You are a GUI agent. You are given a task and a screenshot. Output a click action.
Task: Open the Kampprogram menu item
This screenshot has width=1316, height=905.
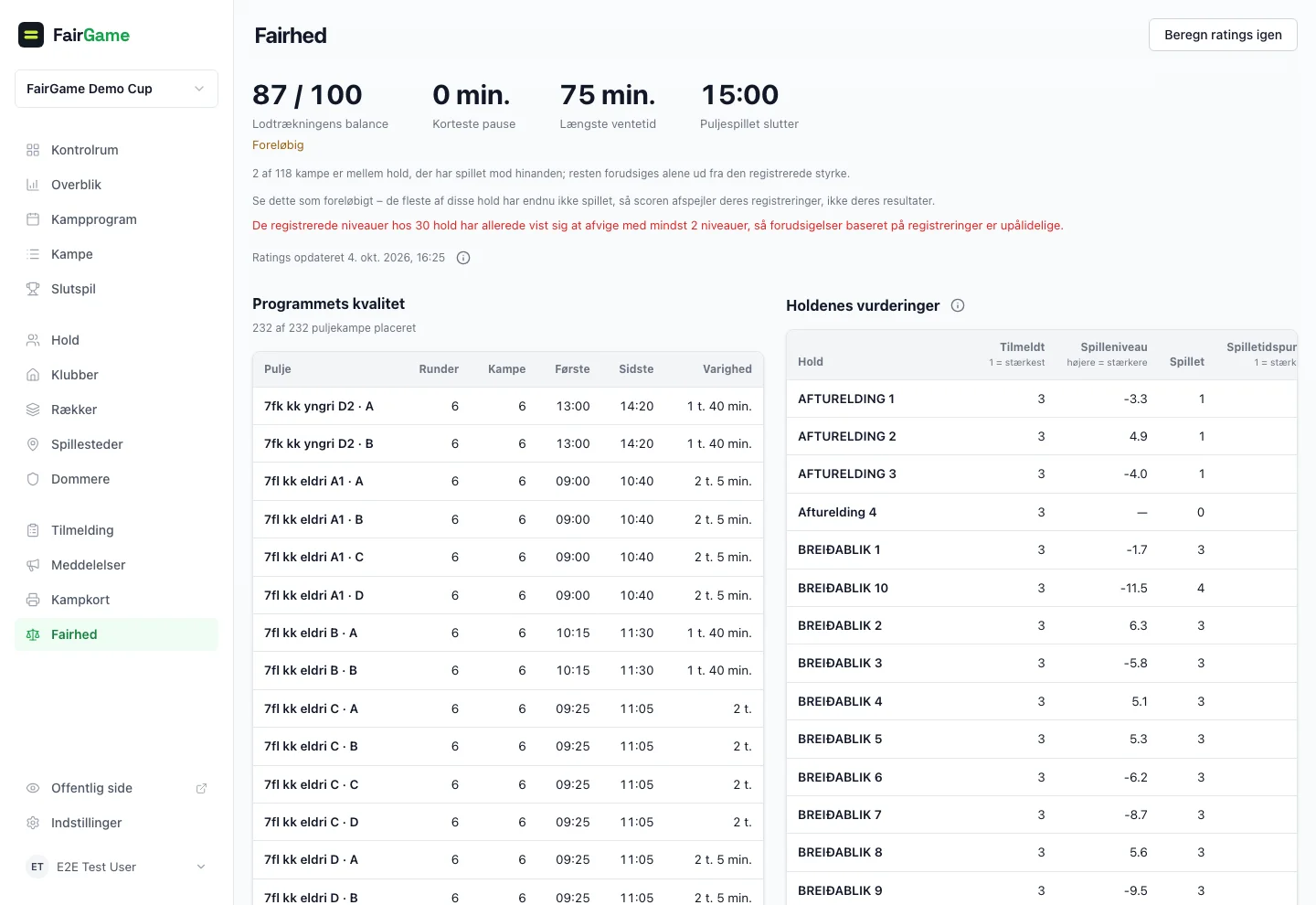point(116,219)
